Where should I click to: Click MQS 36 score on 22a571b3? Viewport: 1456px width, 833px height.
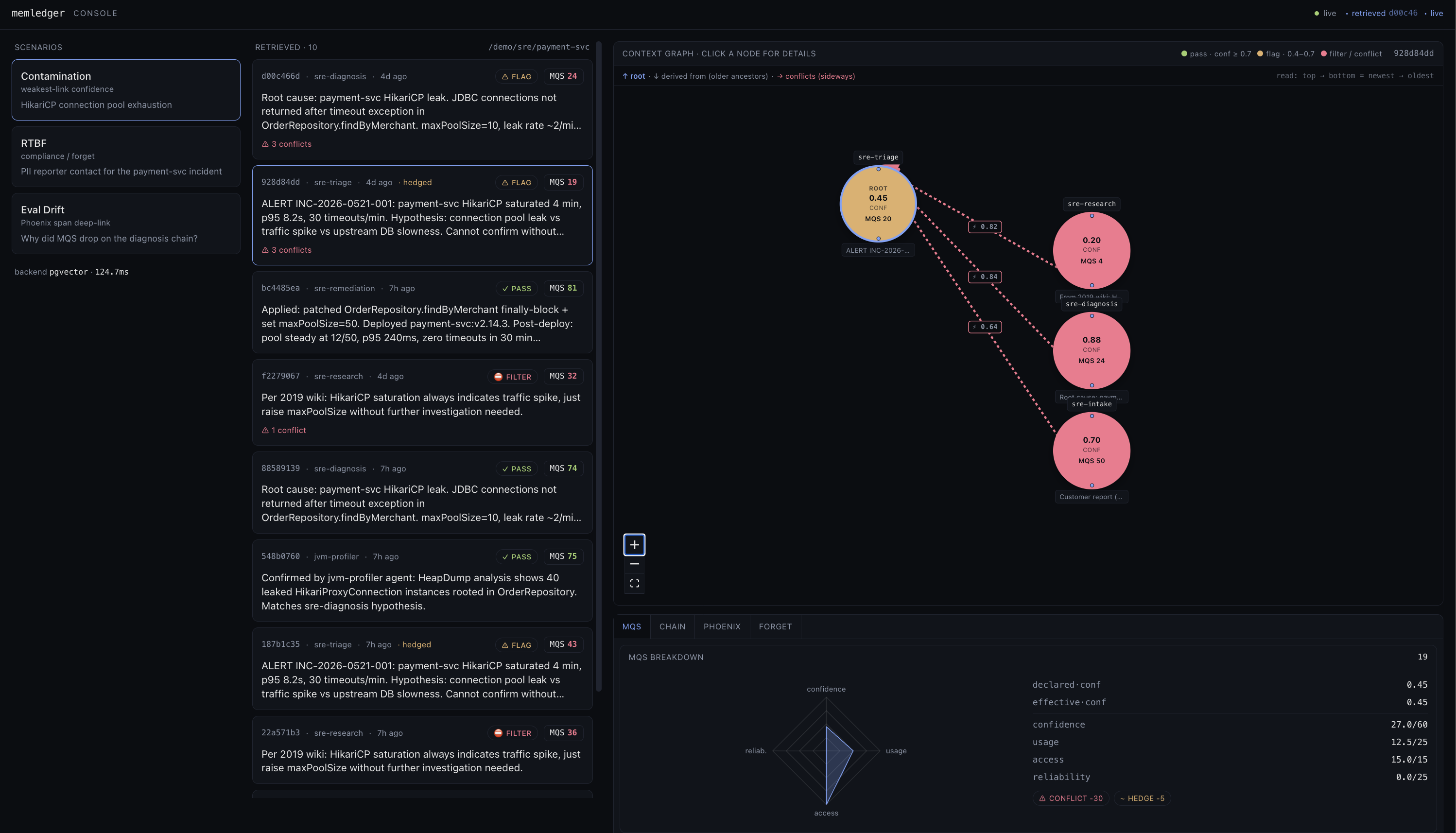563,732
